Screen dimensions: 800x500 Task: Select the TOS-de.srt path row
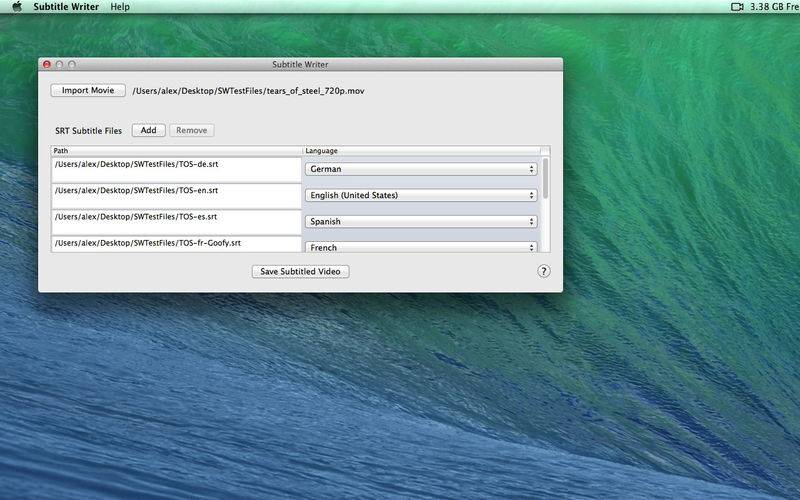tap(177, 170)
